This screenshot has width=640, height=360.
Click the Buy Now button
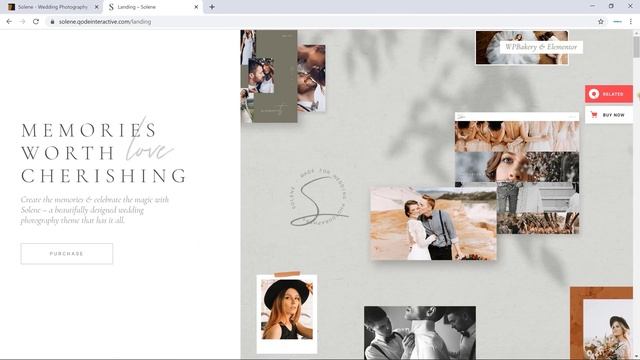[609, 115]
